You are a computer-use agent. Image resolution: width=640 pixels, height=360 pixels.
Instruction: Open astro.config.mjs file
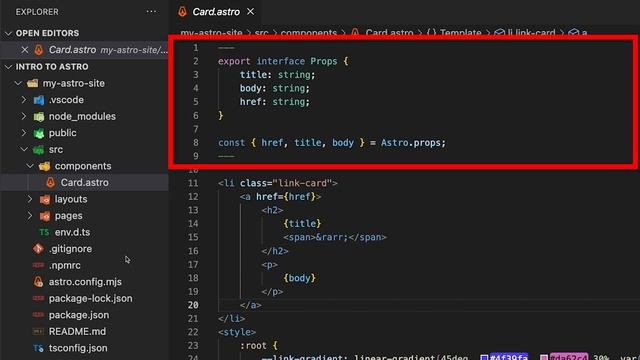pyautogui.click(x=84, y=282)
